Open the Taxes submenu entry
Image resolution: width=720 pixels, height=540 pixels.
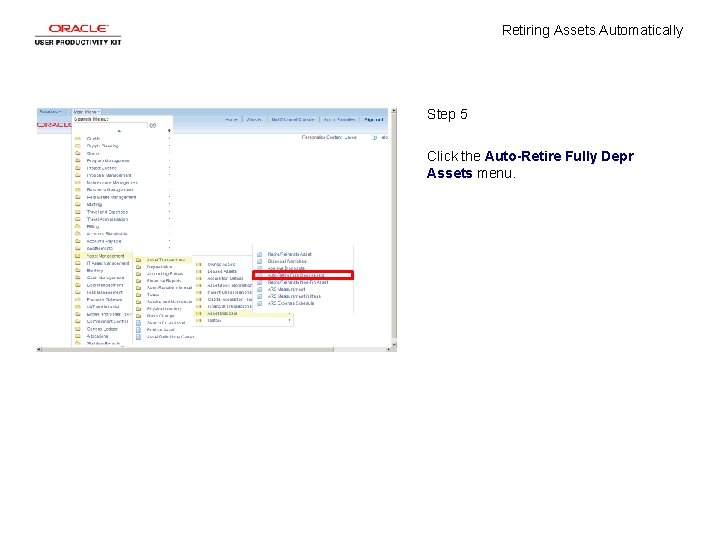tap(153, 295)
